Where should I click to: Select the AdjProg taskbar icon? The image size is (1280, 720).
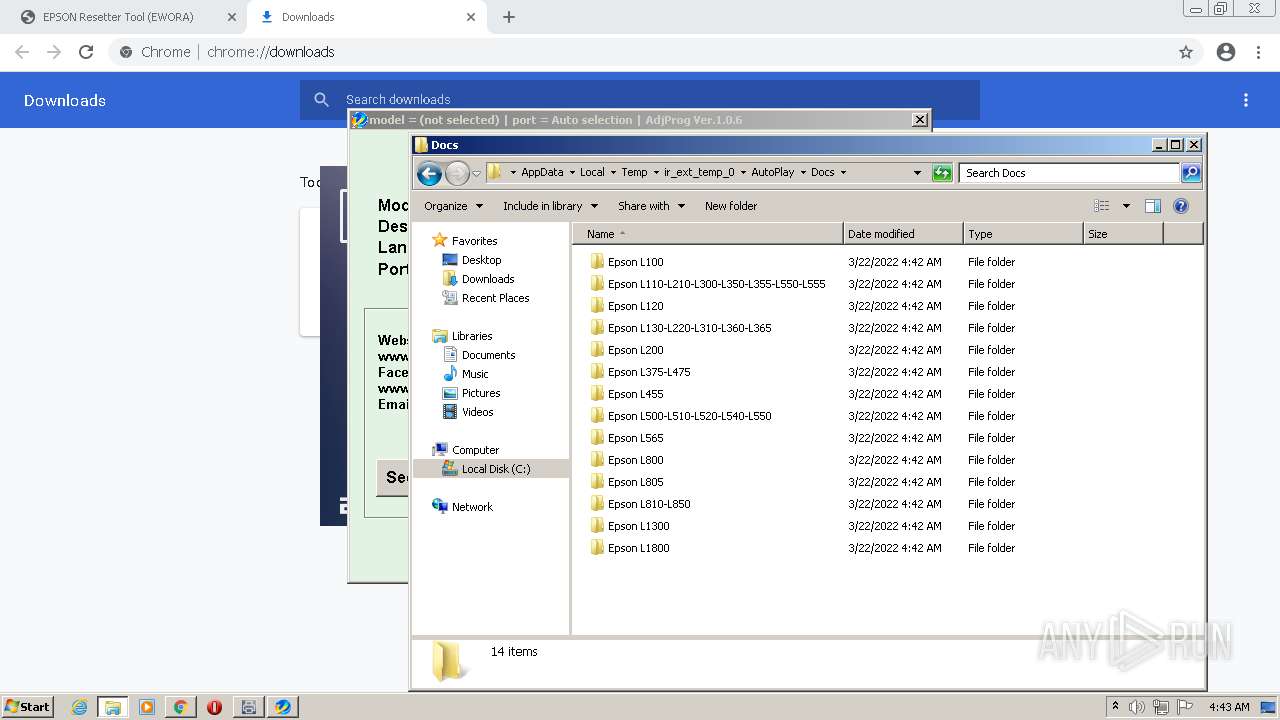pos(283,707)
